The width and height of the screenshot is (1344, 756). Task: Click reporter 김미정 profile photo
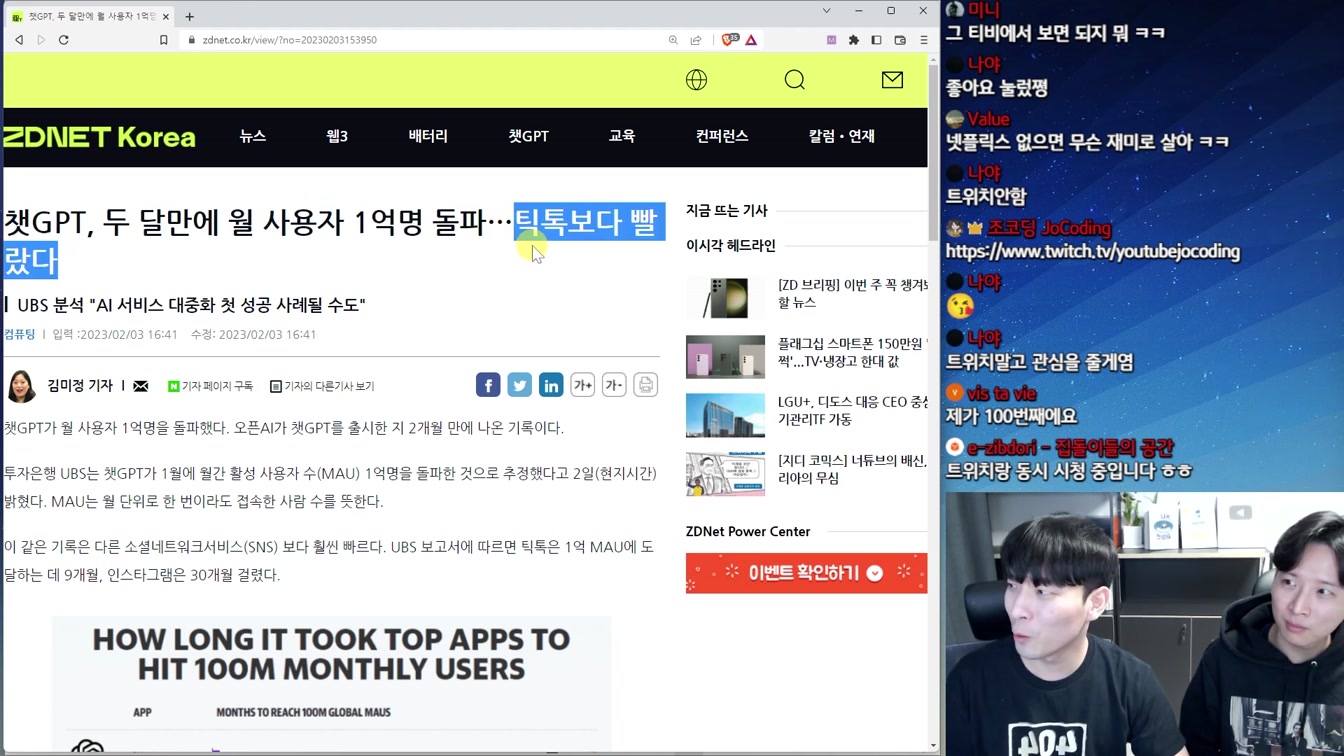click(22, 386)
